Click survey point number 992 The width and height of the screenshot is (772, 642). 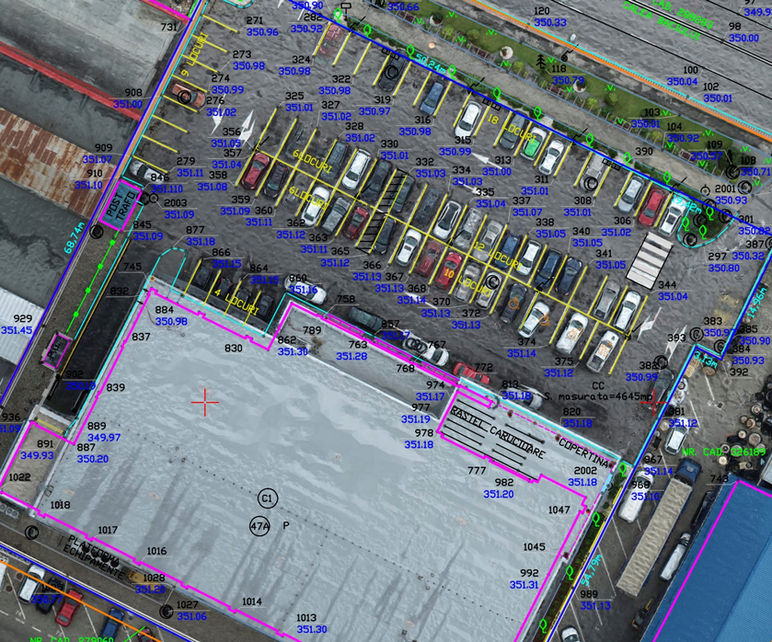529,573
